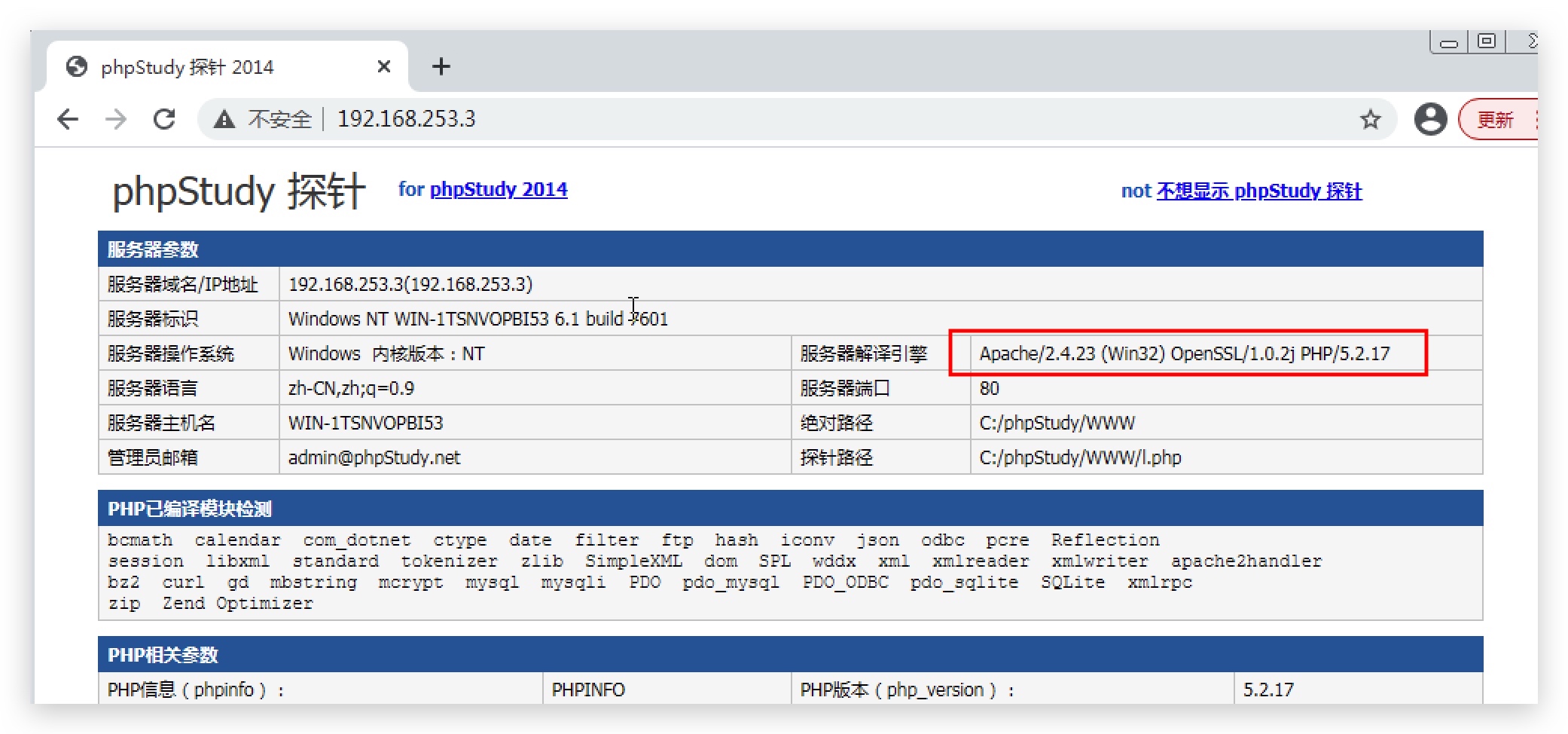Click the 不安全 security label
This screenshot has height=734, width=1568.
point(279,119)
